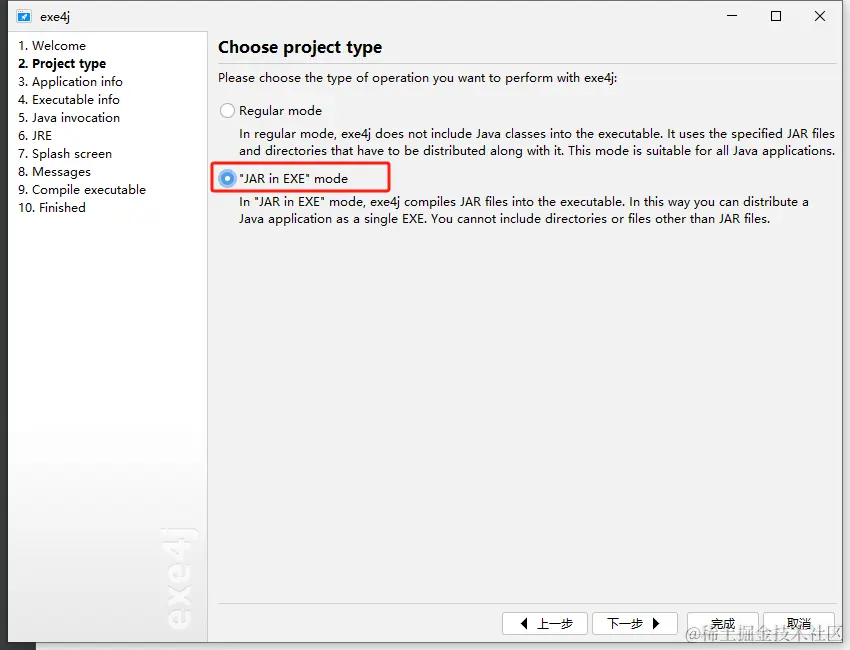Click the "Choose project type" heading
The width and height of the screenshot is (850, 650).
click(x=300, y=48)
